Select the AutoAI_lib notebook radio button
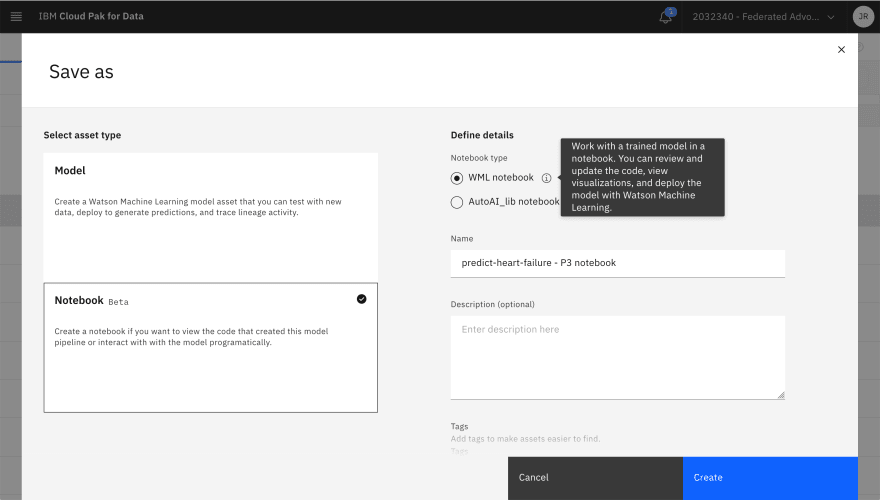Screen dimensions: 880x500 pyautogui.click(x=457, y=202)
